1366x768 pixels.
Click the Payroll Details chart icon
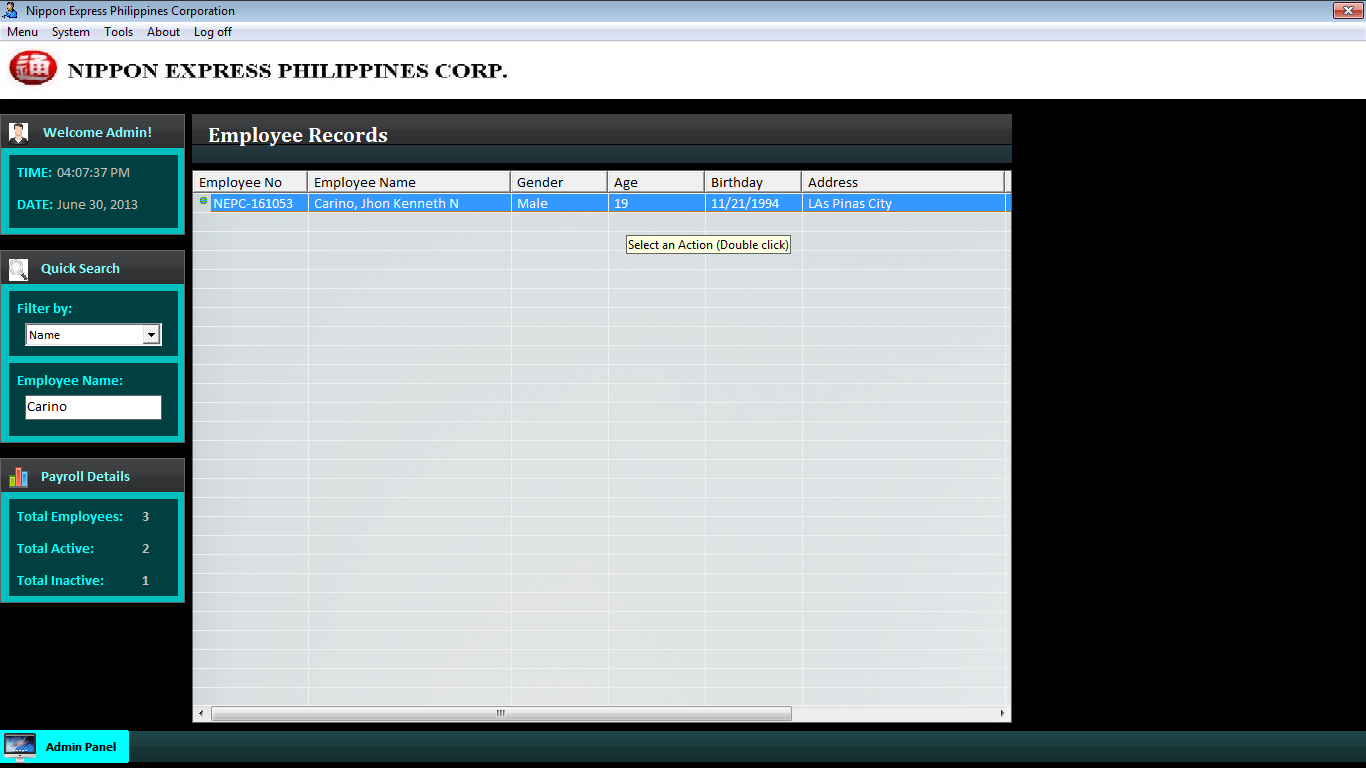pos(18,477)
